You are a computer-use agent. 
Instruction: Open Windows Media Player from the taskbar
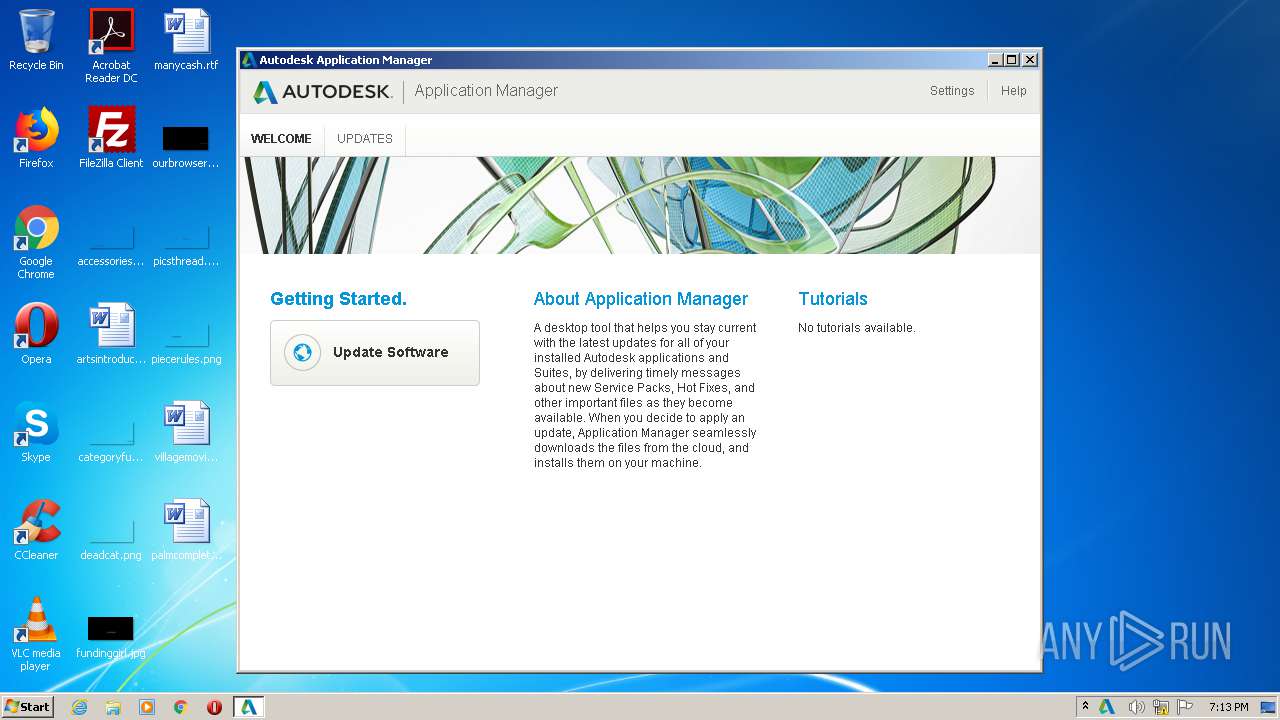(x=147, y=707)
